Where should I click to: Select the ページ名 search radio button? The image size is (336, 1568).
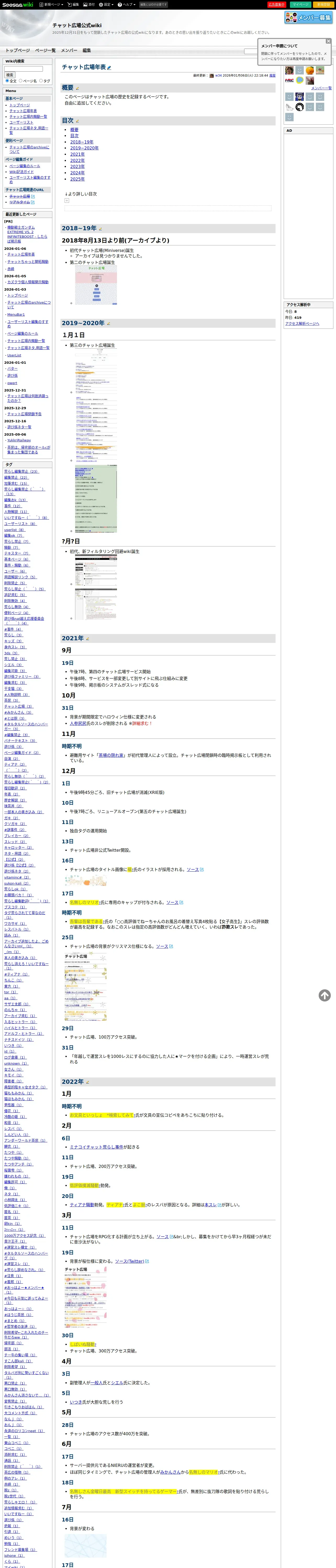point(21,81)
